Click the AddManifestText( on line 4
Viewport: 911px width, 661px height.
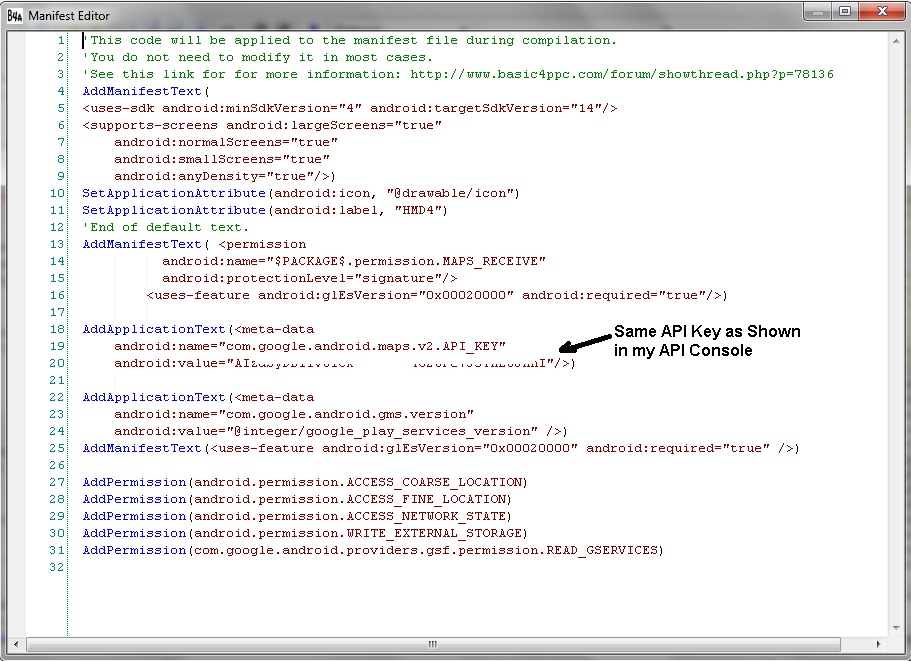(x=146, y=91)
